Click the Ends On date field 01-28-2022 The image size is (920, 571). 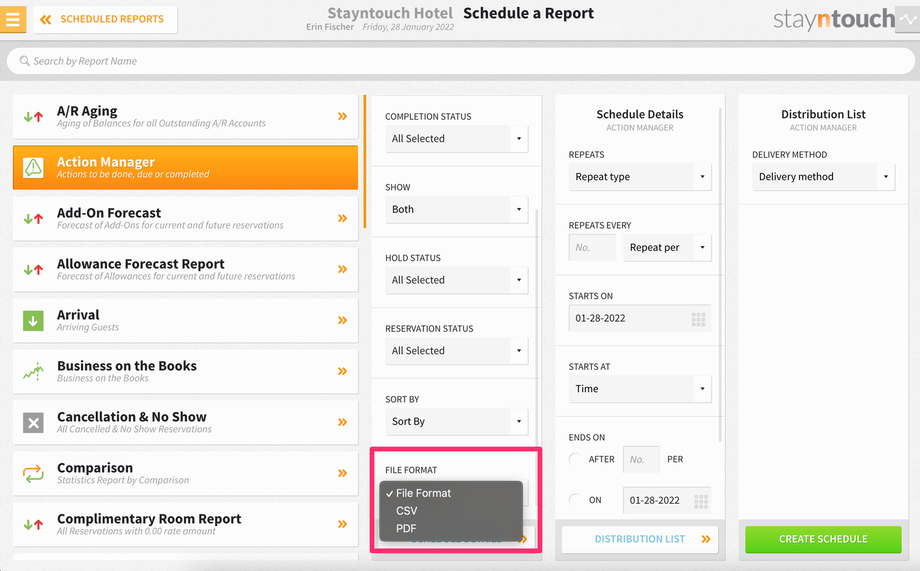pos(667,501)
